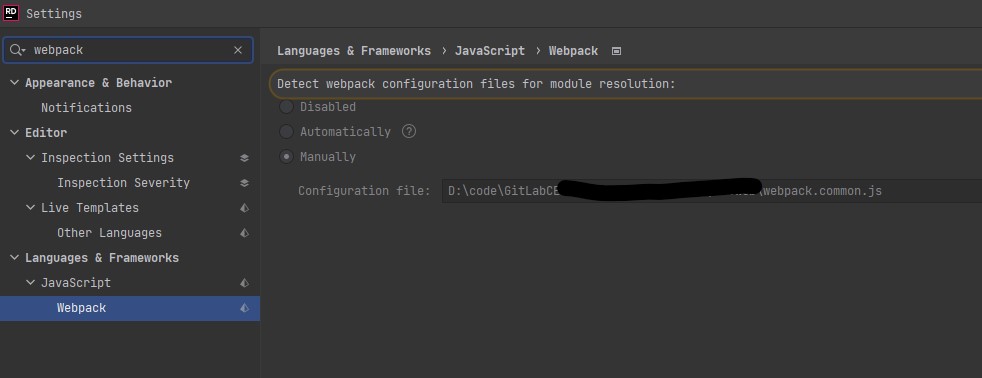Screen dimensions: 982x378
Task: Click the layers icon beside Inspection Settings
Action: coord(244,158)
